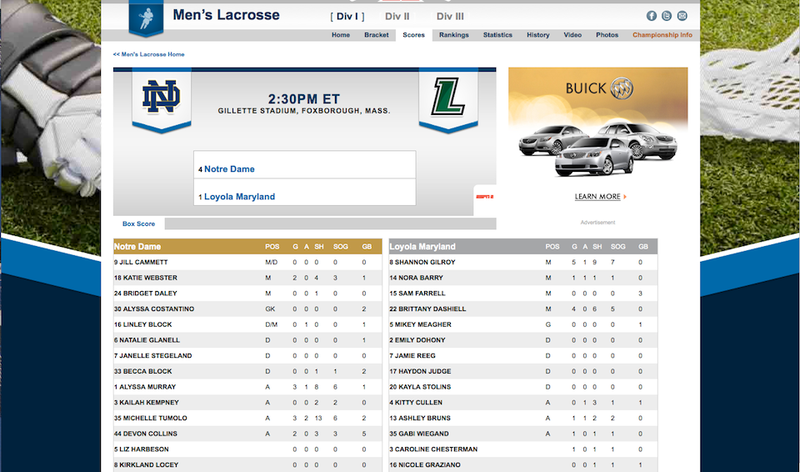
Task: Select the 15 SAM FARRELL row
Action: (523, 293)
